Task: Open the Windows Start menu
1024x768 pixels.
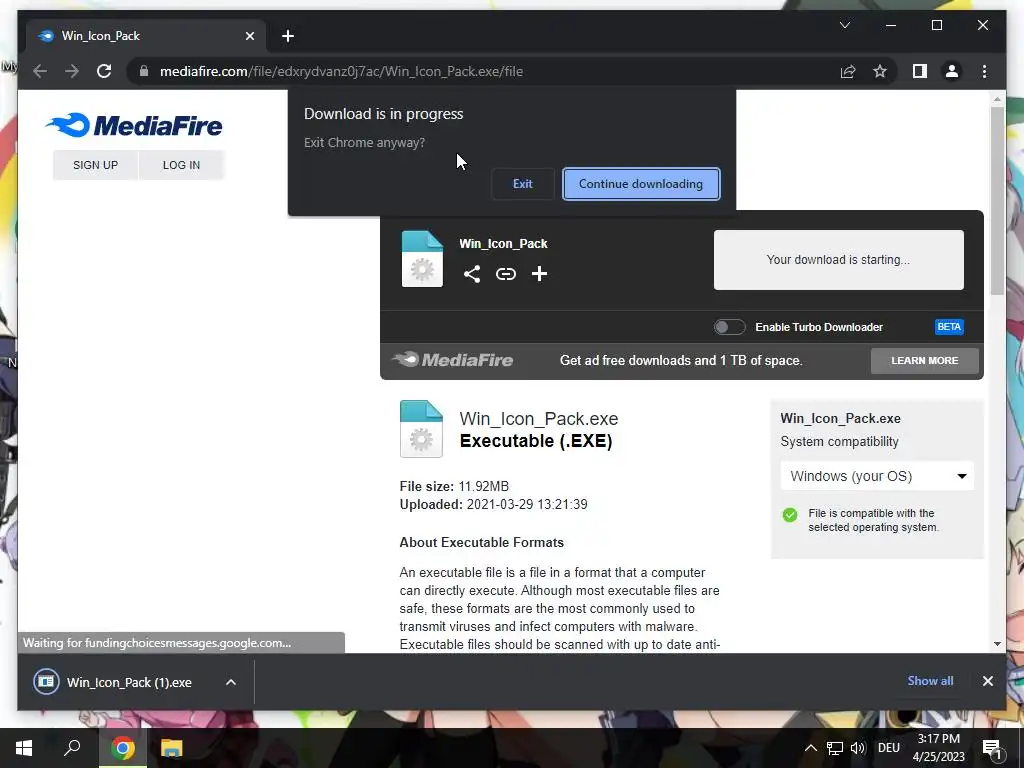Action: (x=24, y=748)
